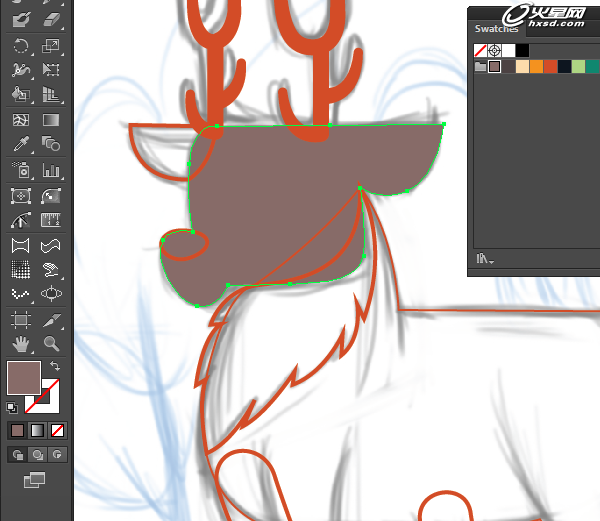This screenshot has width=600, height=521.
Task: Select the curved path arrow plugin tool
Action: [21, 220]
